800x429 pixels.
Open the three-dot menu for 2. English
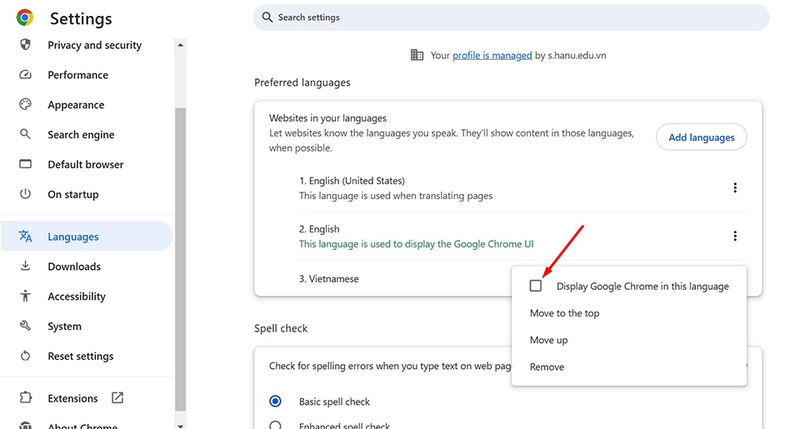coord(735,236)
